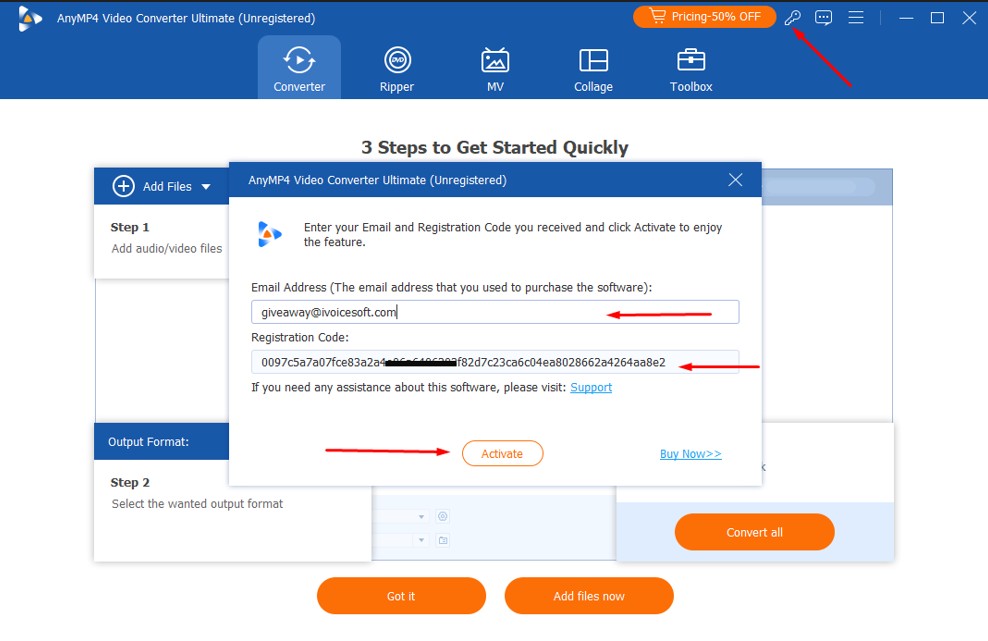Switch to the Ripper tool

tap(396, 67)
